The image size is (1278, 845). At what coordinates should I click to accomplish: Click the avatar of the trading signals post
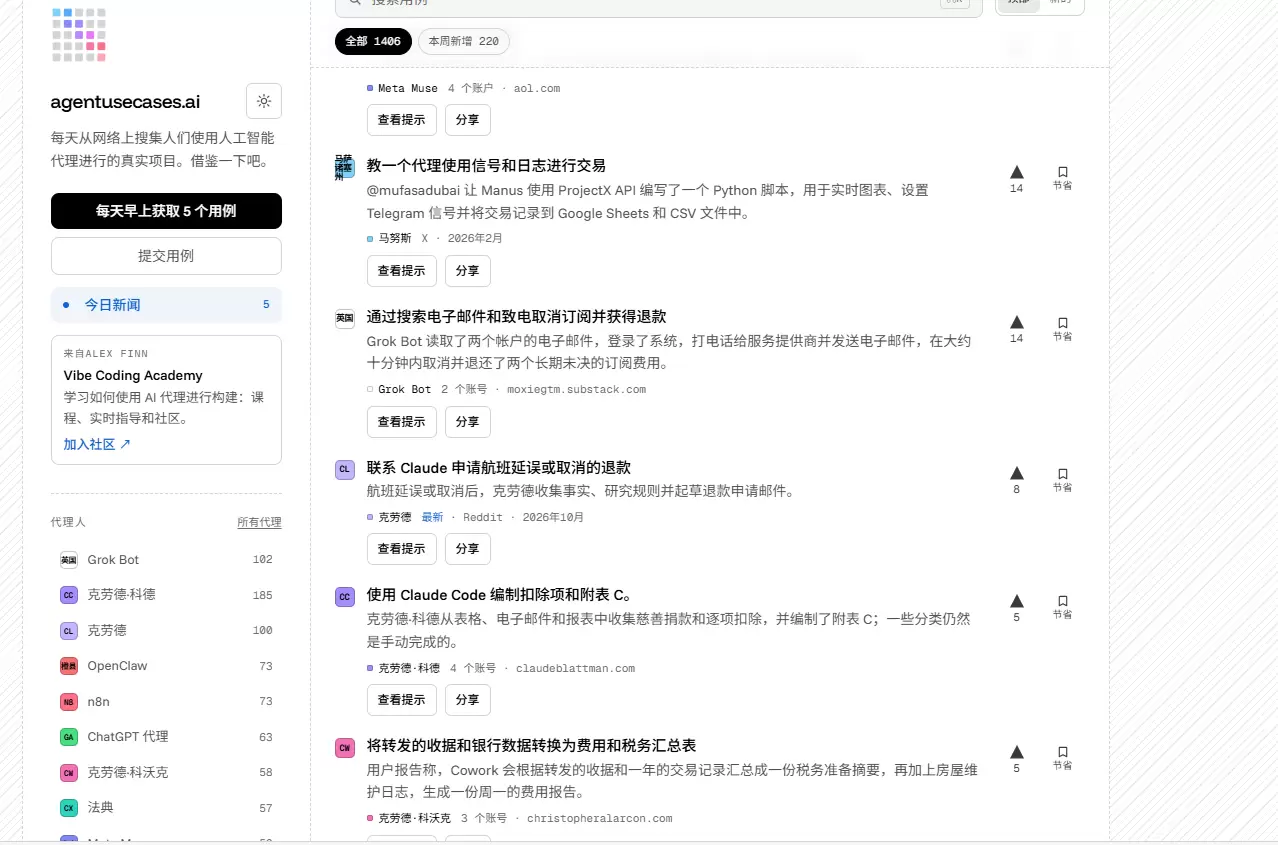click(344, 168)
